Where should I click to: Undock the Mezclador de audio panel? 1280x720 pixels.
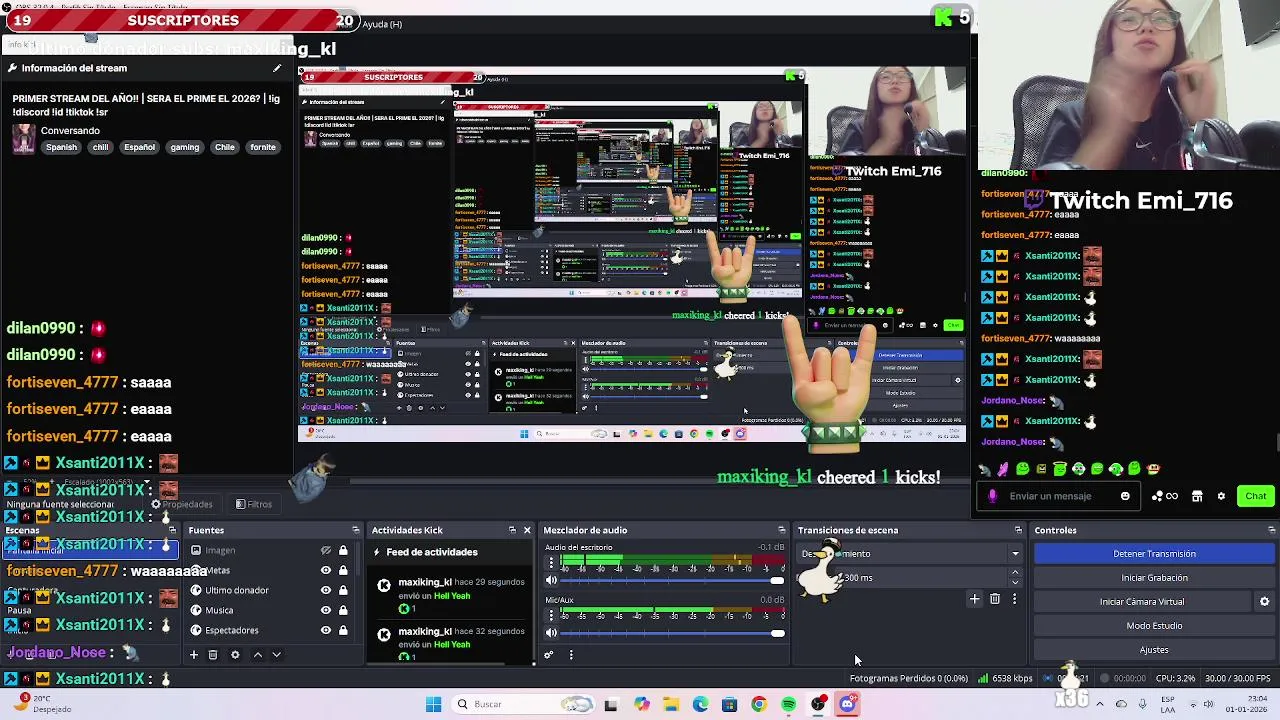pyautogui.click(x=782, y=530)
